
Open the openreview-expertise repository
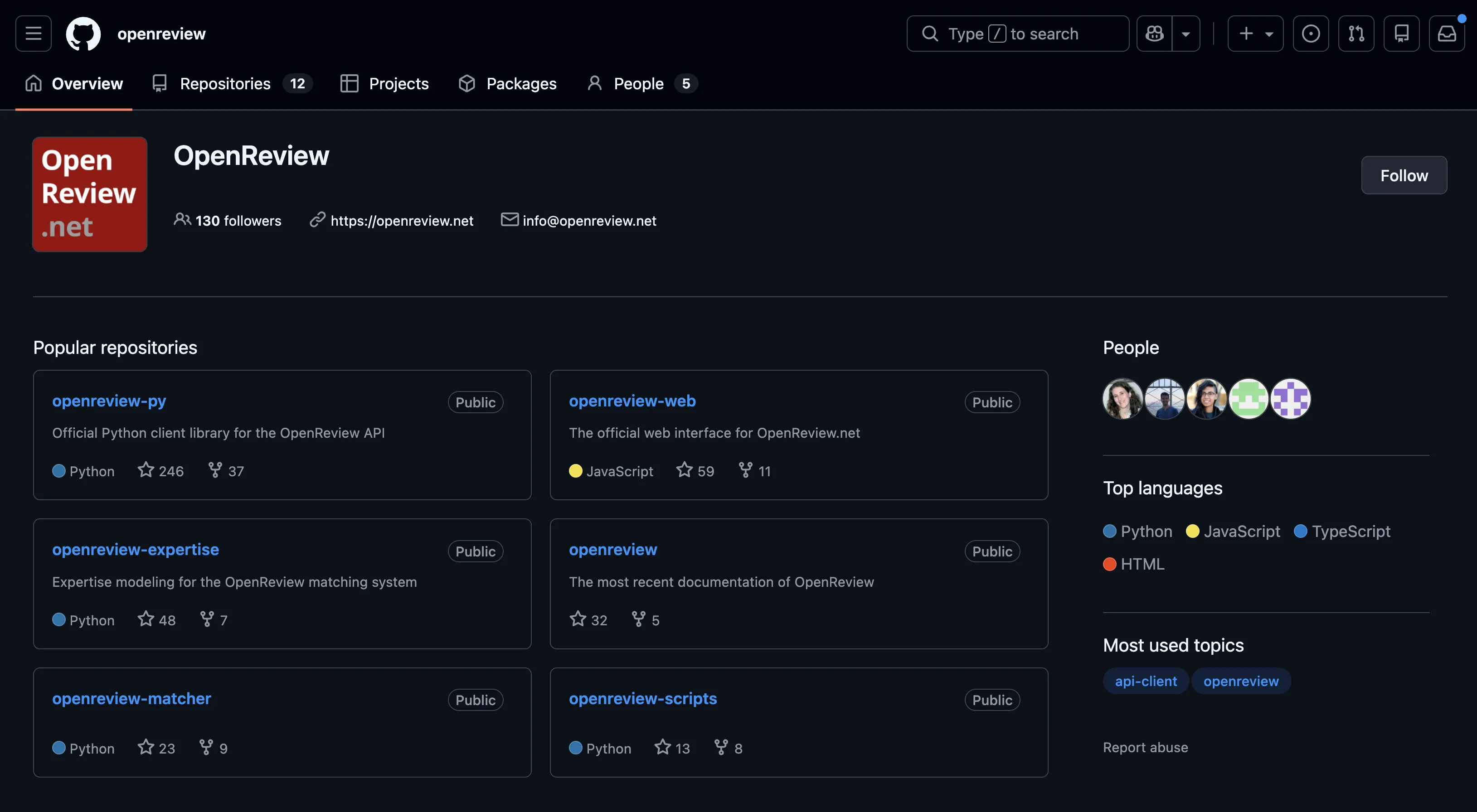135,549
